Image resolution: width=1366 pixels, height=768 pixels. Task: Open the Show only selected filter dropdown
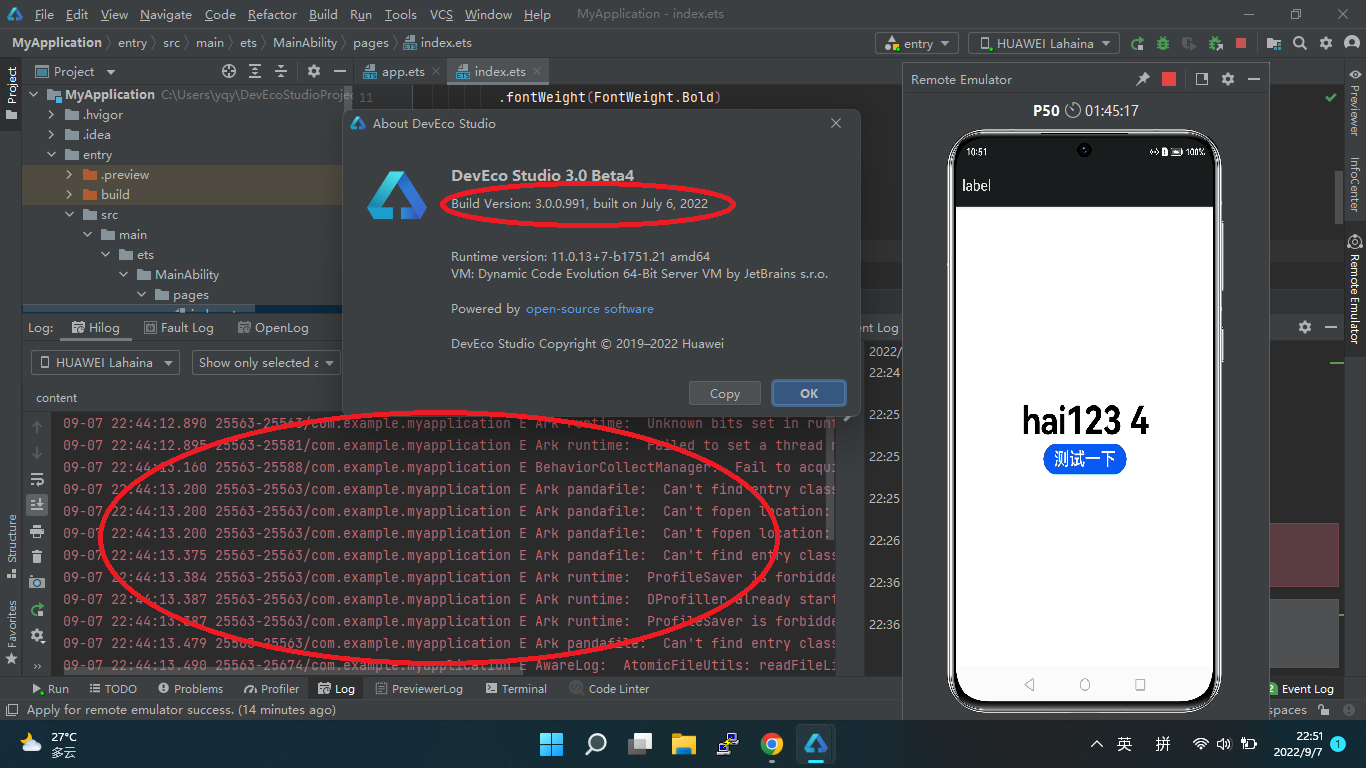coord(266,362)
